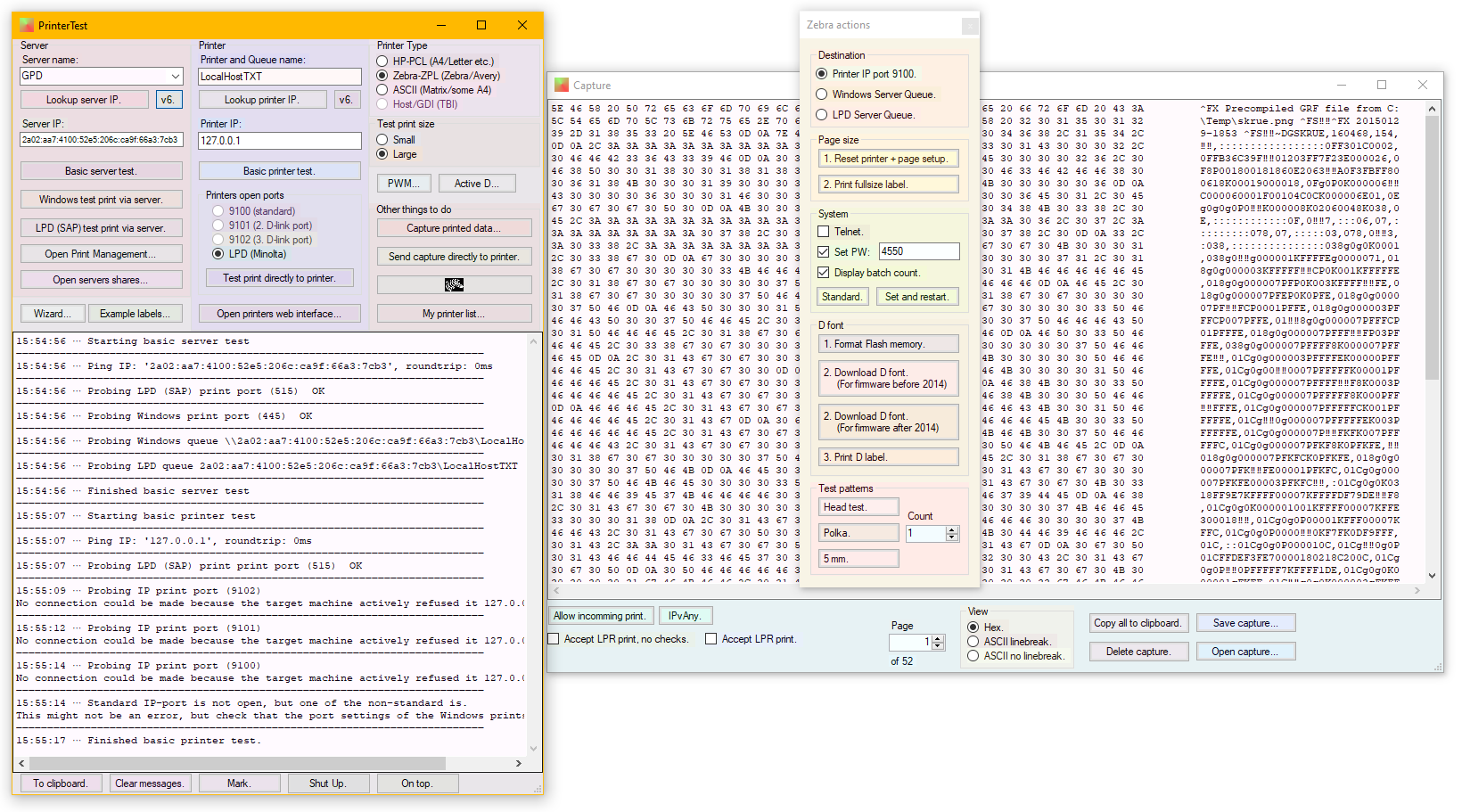Screen dimensions: 1462x812
Task: Select Zebra-ZPL (Zebra/Avery) printer type
Action: 382,76
